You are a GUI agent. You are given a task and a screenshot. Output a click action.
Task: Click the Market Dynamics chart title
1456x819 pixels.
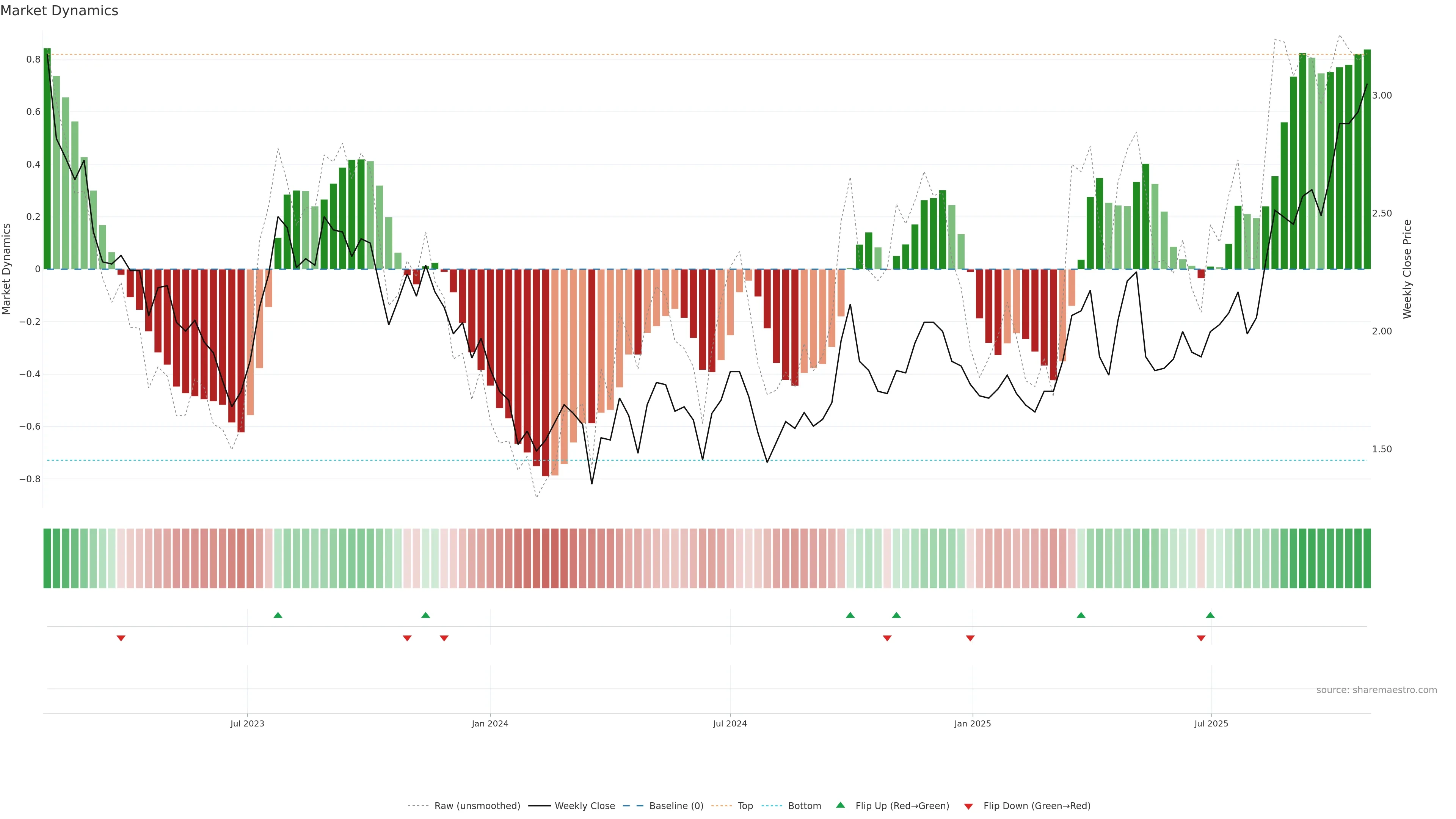click(60, 11)
